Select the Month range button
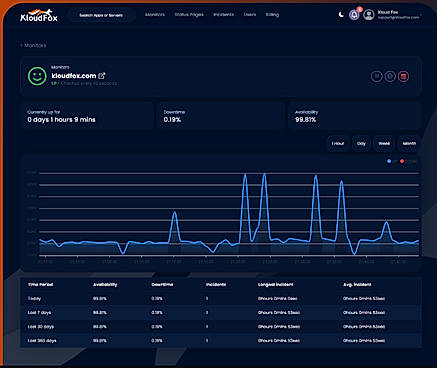Image resolution: width=437 pixels, height=368 pixels. [409, 143]
